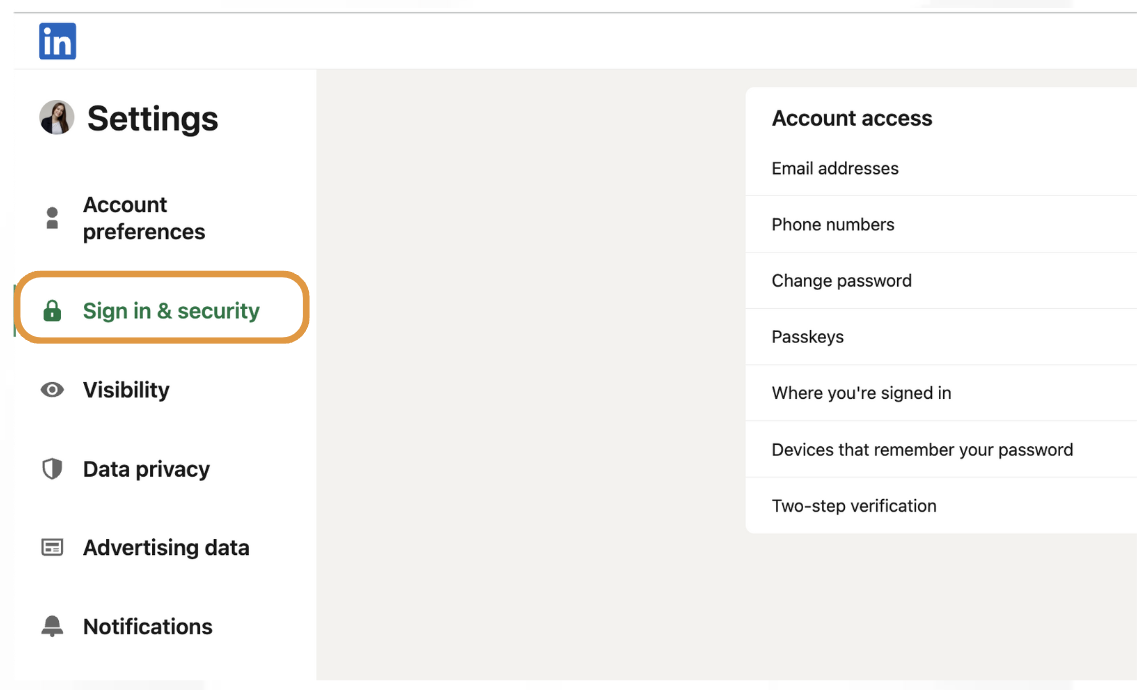Open Account preferences section

pos(144,218)
